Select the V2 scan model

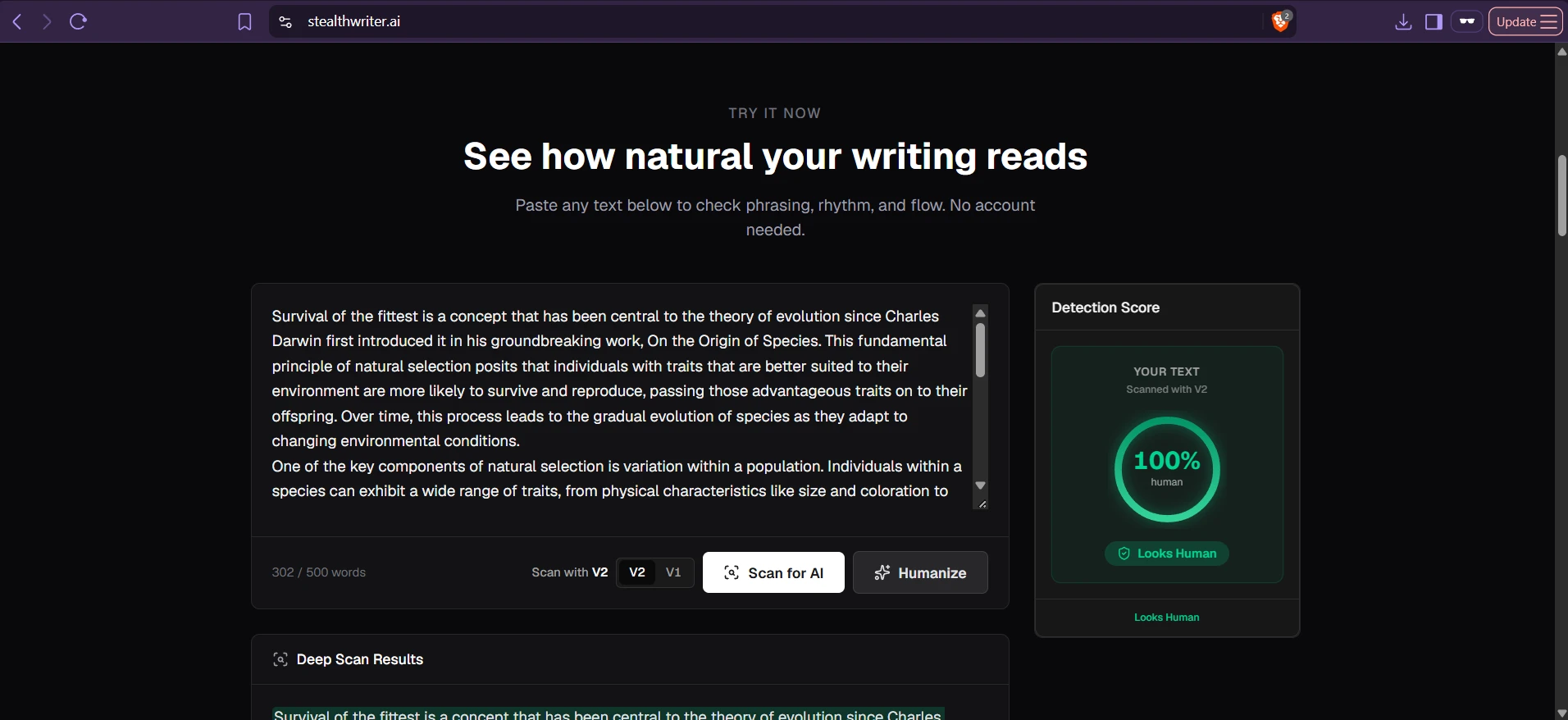coord(637,572)
